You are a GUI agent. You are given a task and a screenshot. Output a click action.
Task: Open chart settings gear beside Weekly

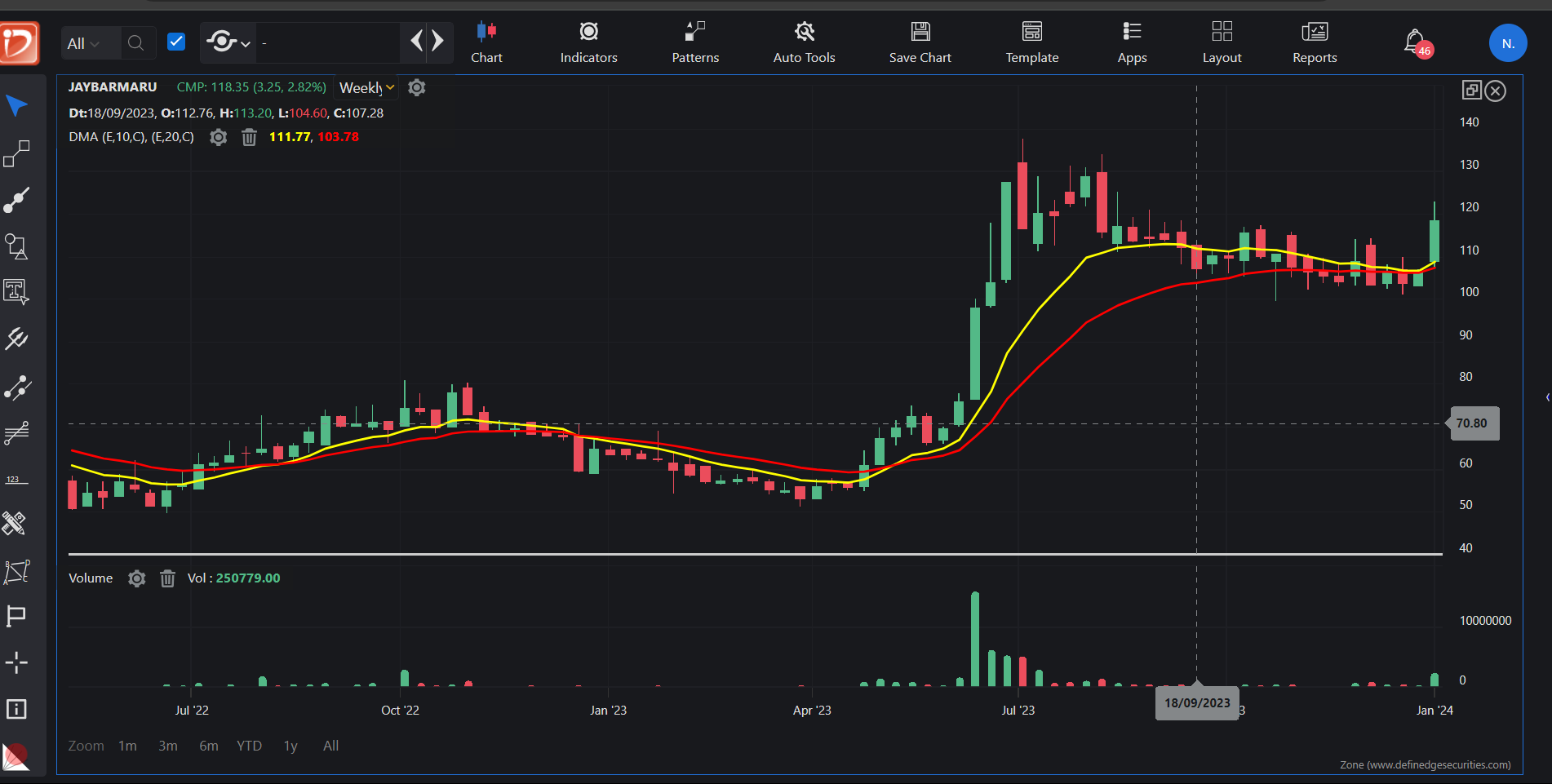(417, 87)
